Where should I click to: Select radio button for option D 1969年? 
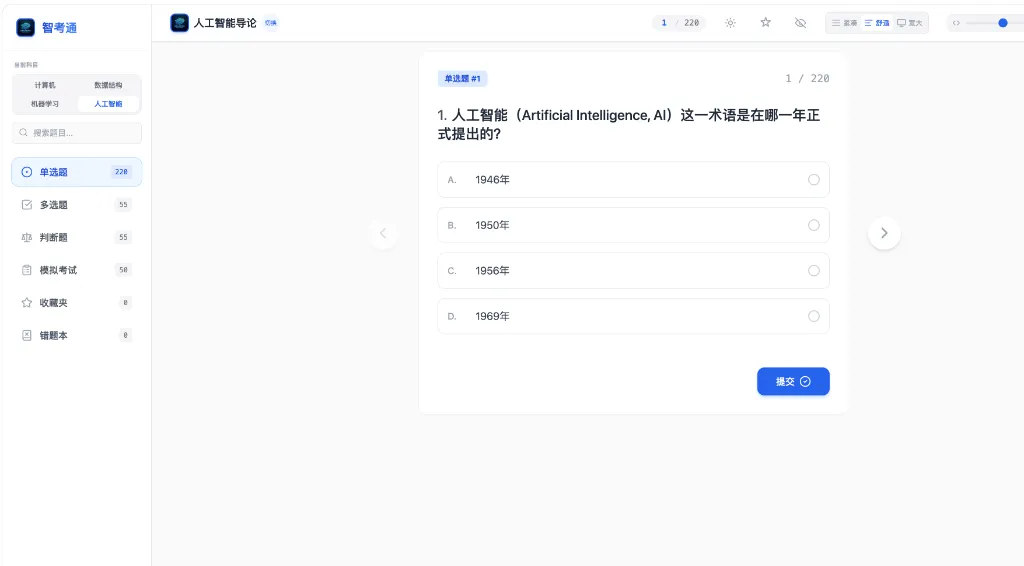pos(814,316)
